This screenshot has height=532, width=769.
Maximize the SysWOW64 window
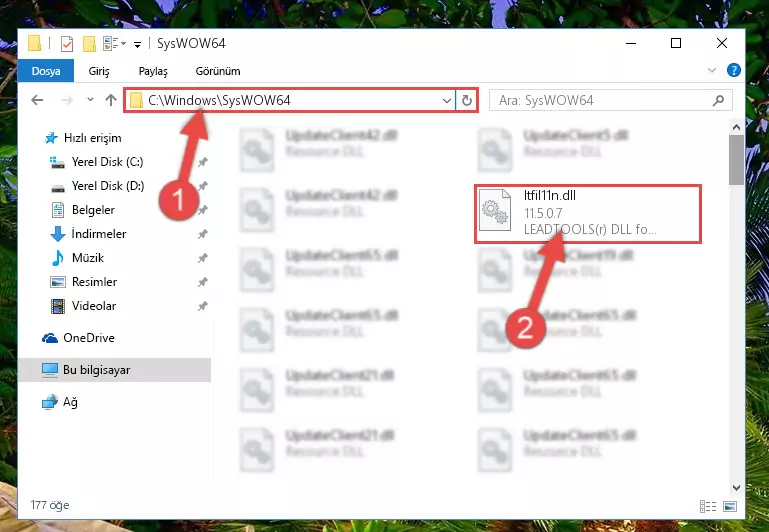(676, 43)
